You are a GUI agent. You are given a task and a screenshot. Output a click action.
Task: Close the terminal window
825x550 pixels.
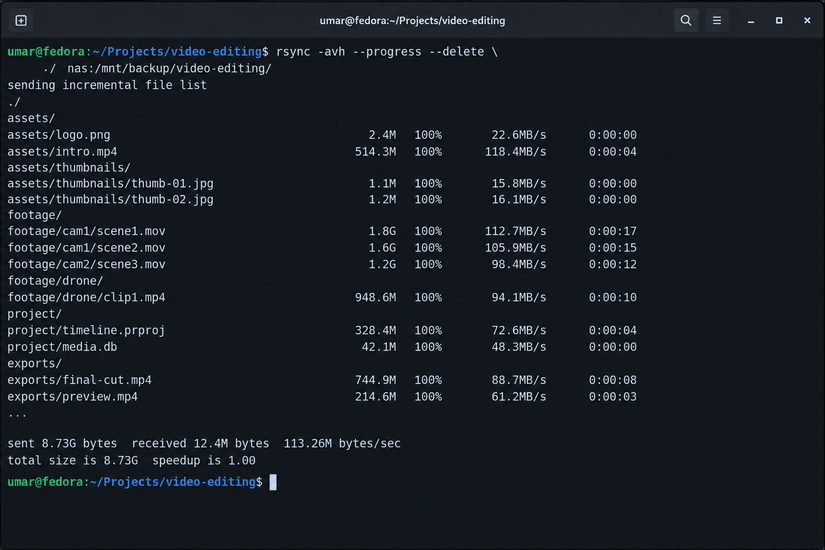(807, 21)
